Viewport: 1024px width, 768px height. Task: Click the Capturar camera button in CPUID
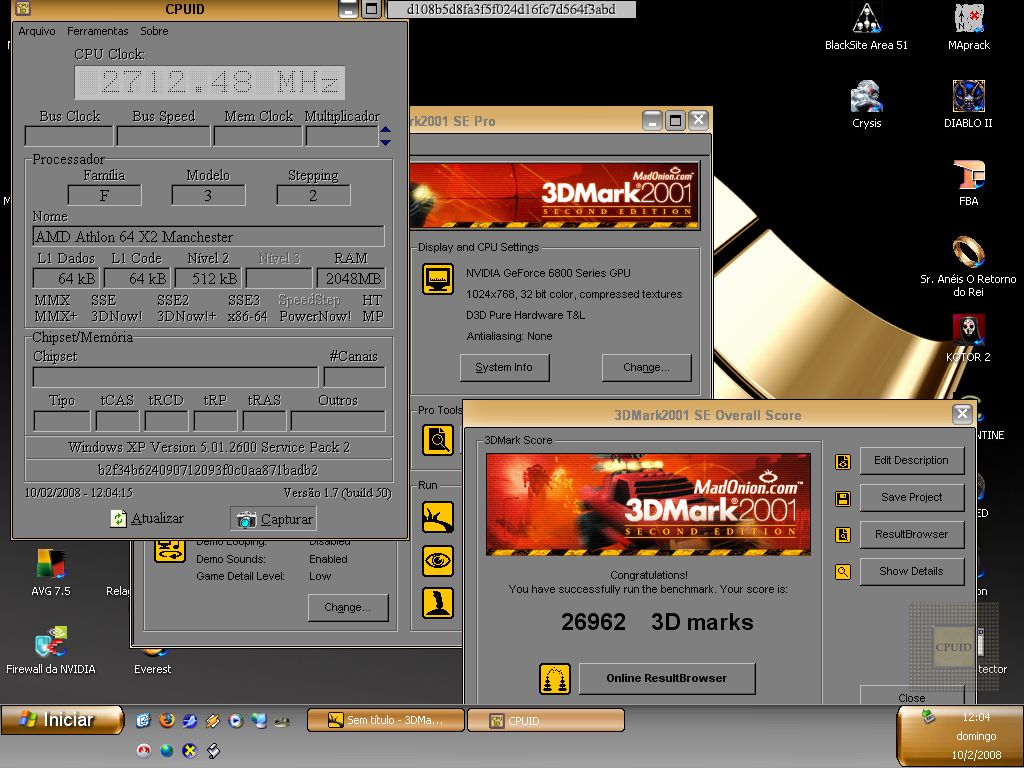pos(274,519)
